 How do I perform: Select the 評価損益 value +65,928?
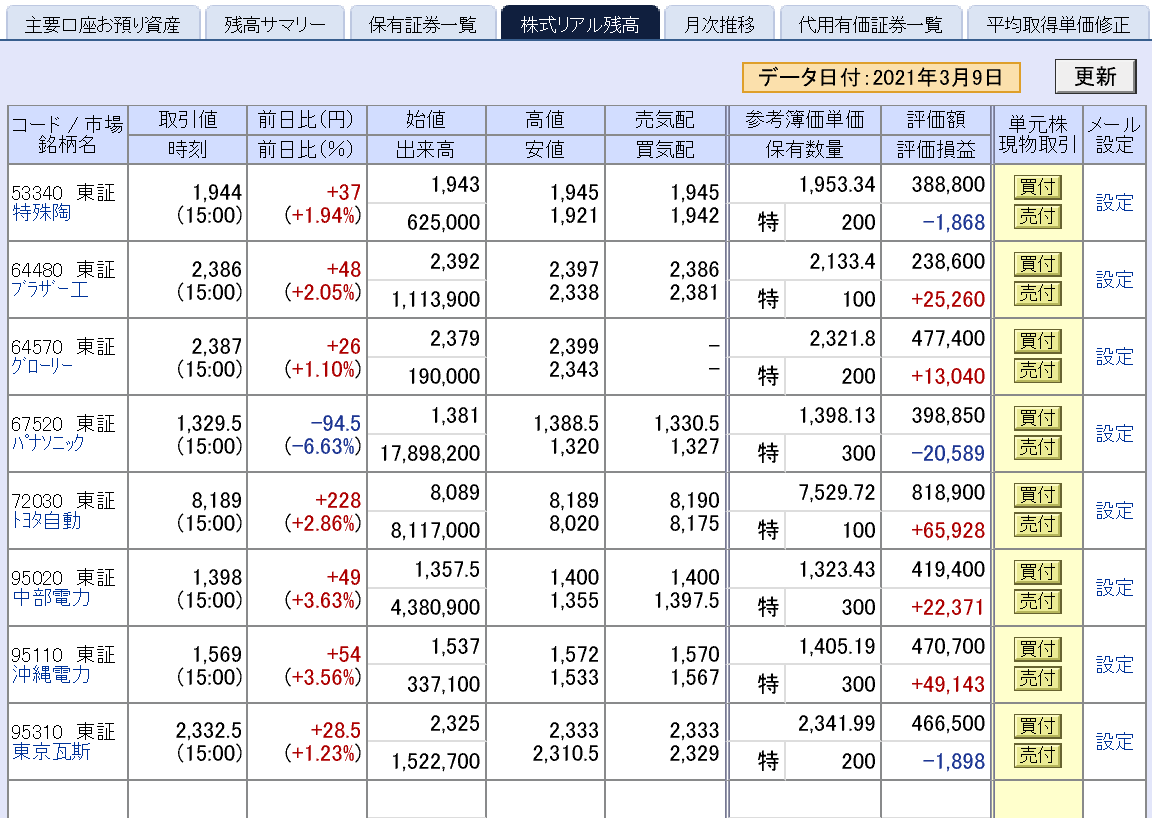948,530
